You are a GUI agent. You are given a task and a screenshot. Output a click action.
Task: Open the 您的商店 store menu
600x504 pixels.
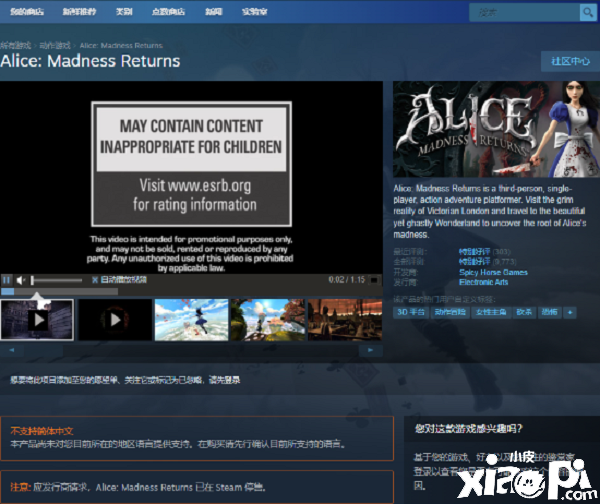click(26, 12)
